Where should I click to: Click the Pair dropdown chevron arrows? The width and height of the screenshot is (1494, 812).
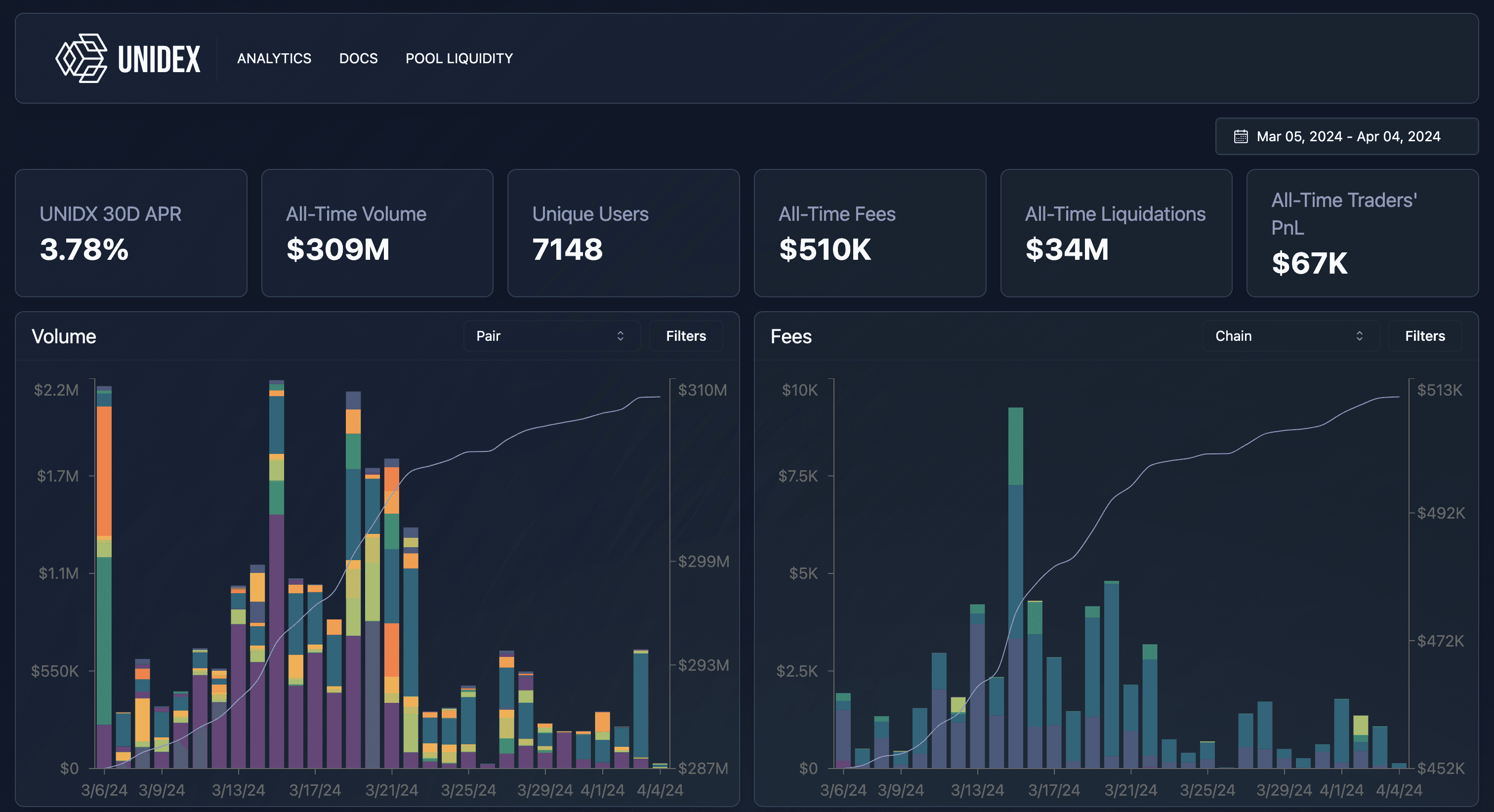(x=620, y=336)
